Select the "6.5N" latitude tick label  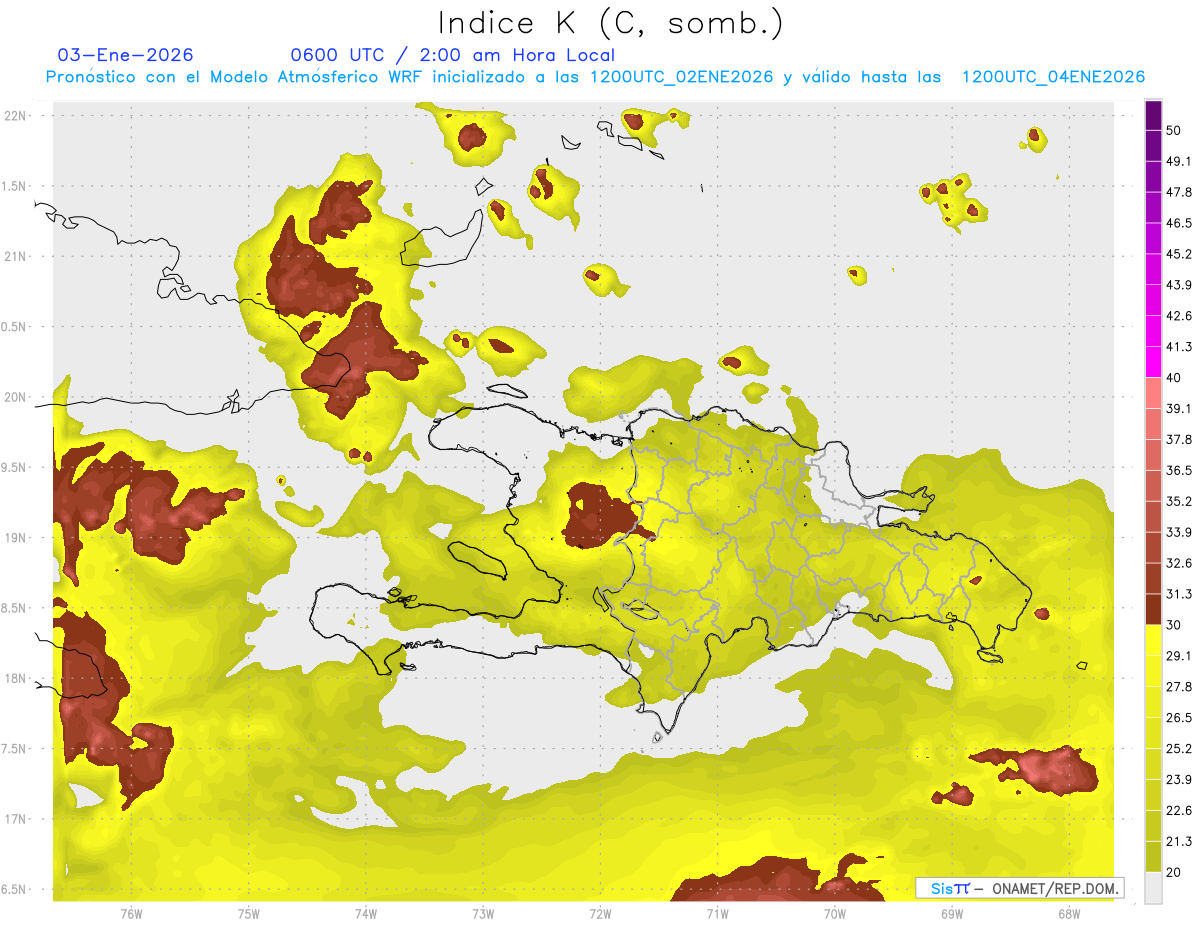(15, 890)
